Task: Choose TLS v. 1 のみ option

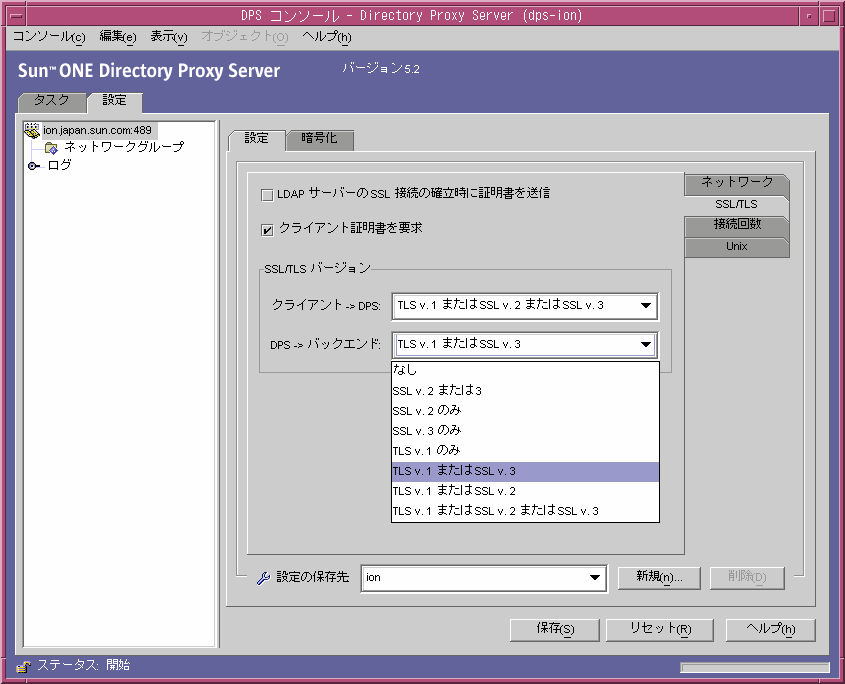Action: 525,451
